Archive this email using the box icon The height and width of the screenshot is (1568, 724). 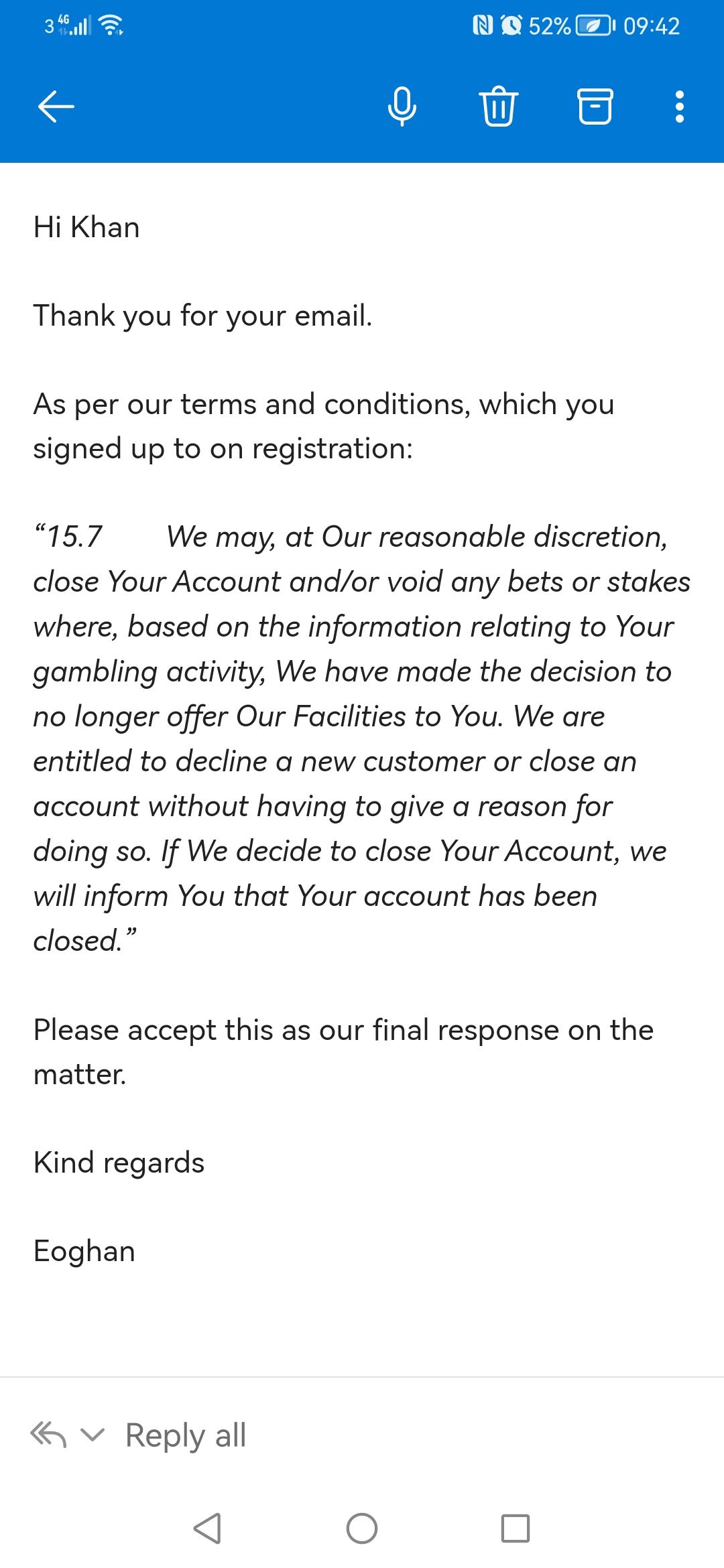[x=595, y=107]
